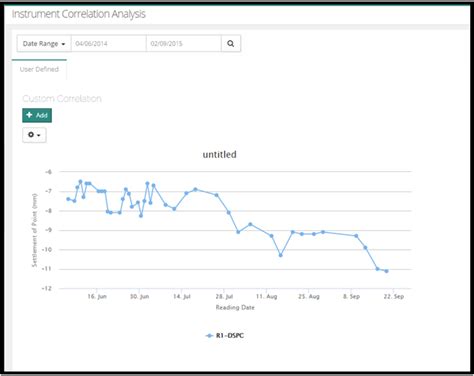
Task: Click the -9 y-axis label
Action: click(x=48, y=230)
